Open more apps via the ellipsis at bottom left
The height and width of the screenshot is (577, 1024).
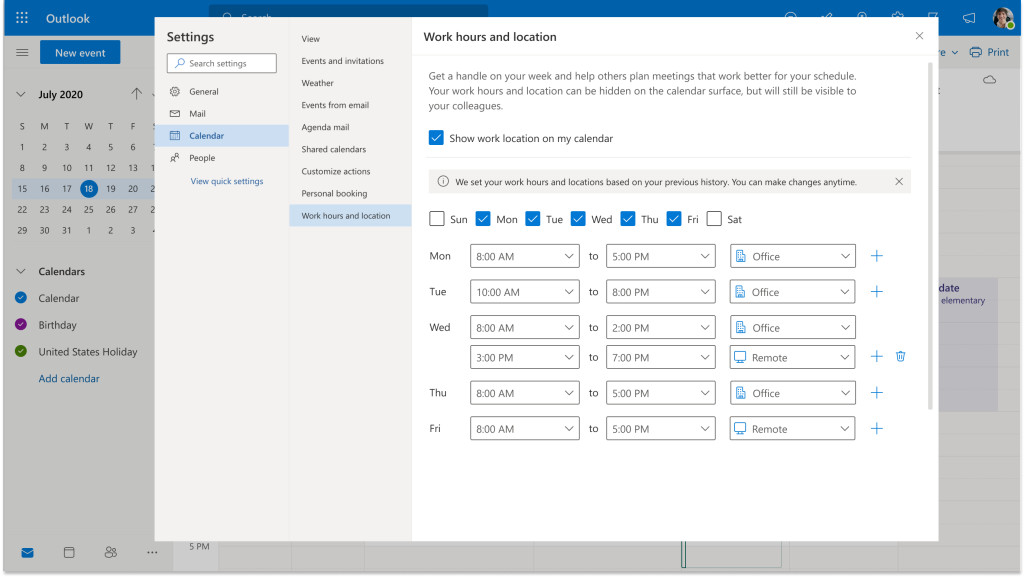coord(152,552)
